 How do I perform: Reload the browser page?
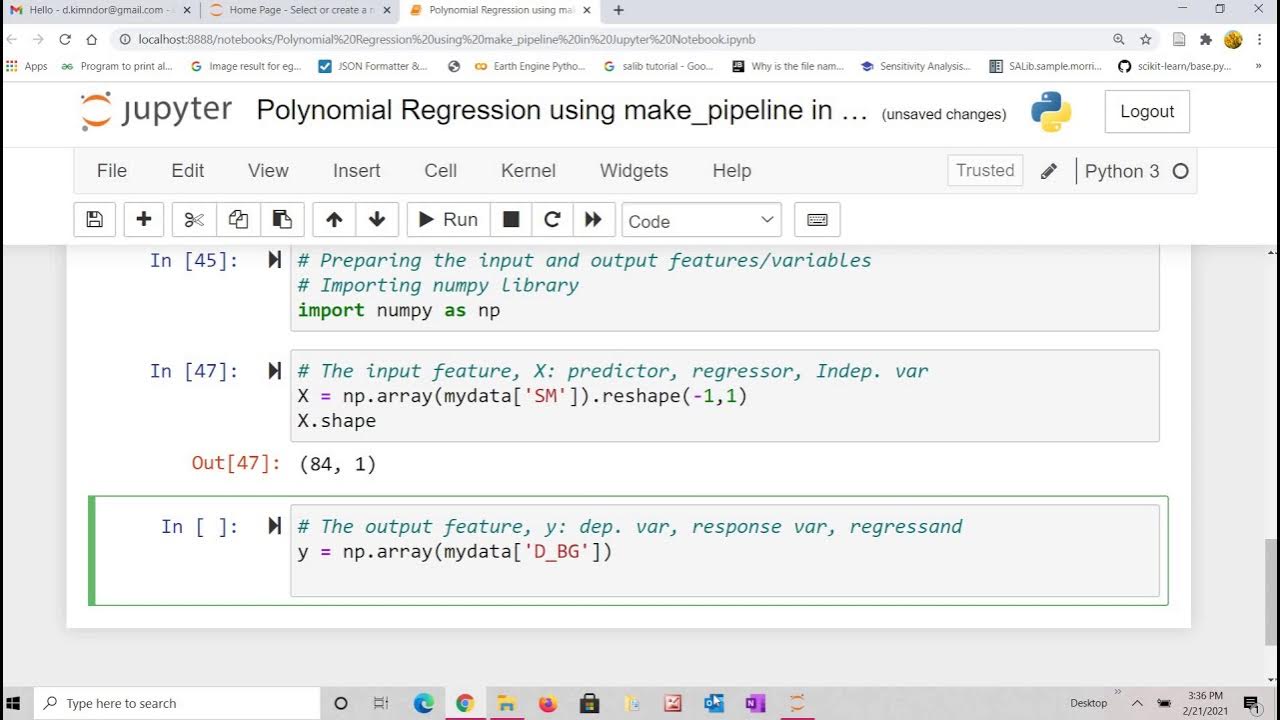[x=65, y=39]
